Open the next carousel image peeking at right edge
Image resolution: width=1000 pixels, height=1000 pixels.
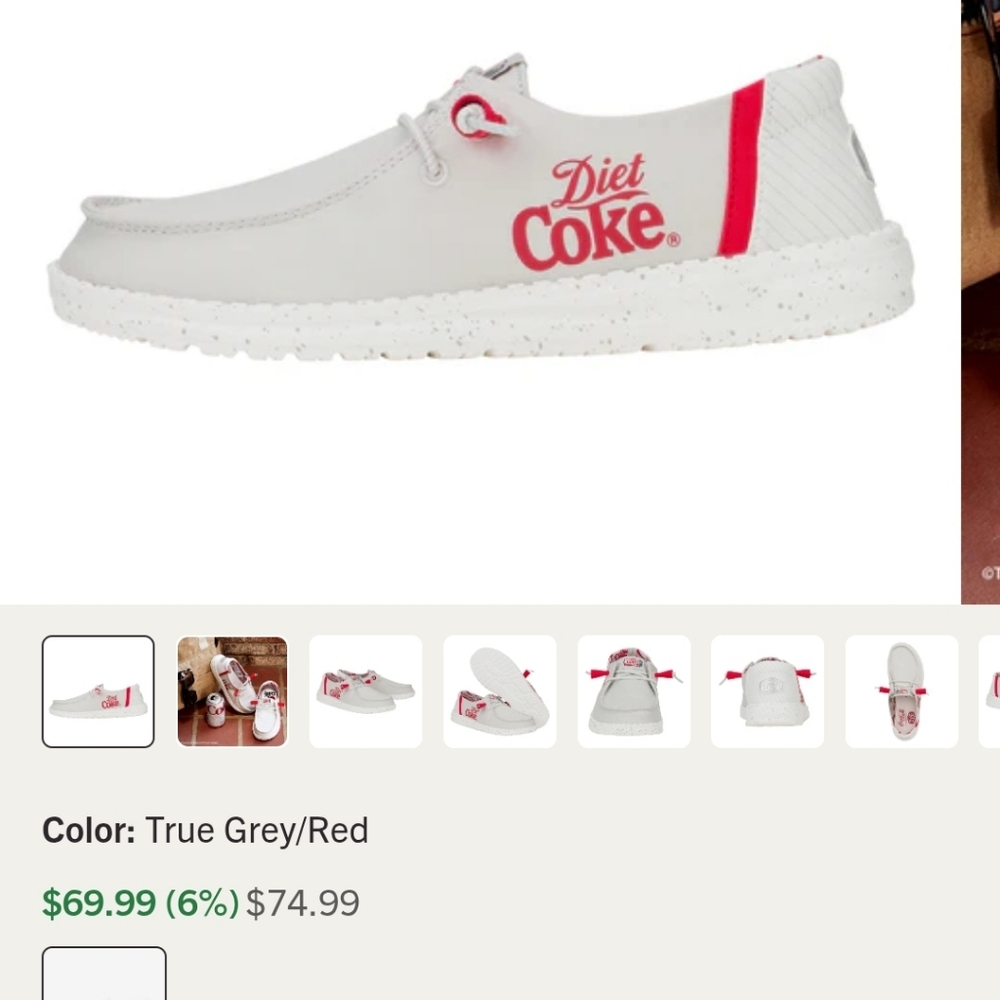(x=980, y=300)
